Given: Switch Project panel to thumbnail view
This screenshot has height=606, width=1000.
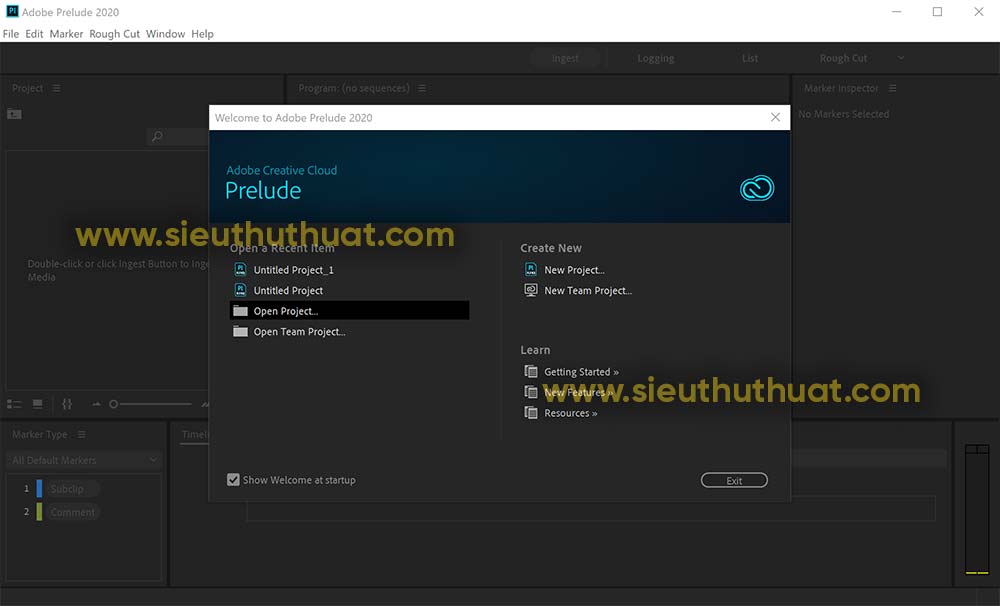Looking at the screenshot, I should point(38,404).
